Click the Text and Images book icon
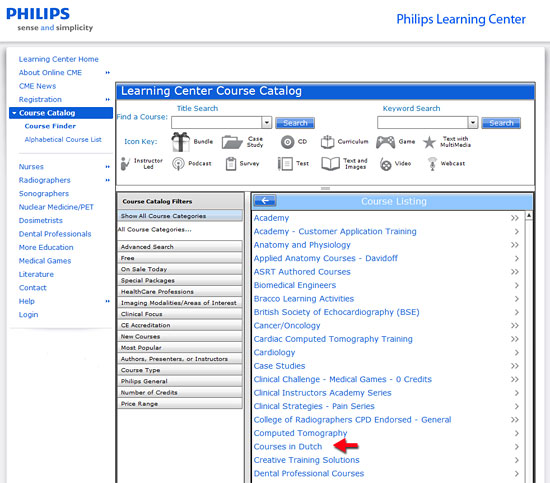This screenshot has height=483, width=550. click(x=330, y=164)
